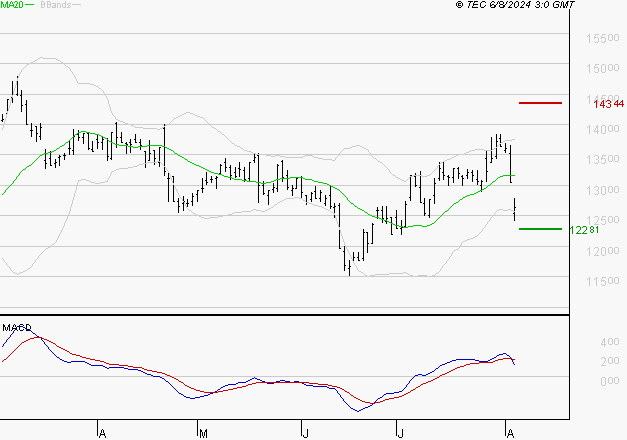This screenshot has height=440, width=627.
Task: Click the green 12281 support value
Action: (584, 230)
